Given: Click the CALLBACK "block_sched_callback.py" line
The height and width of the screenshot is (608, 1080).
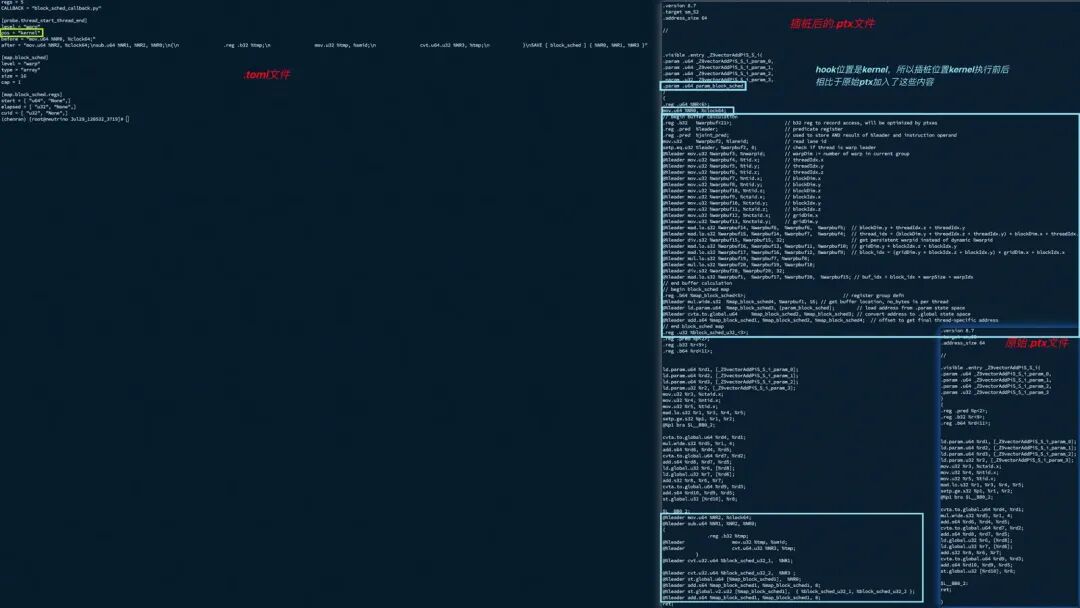Looking at the screenshot, I should pos(51,8).
